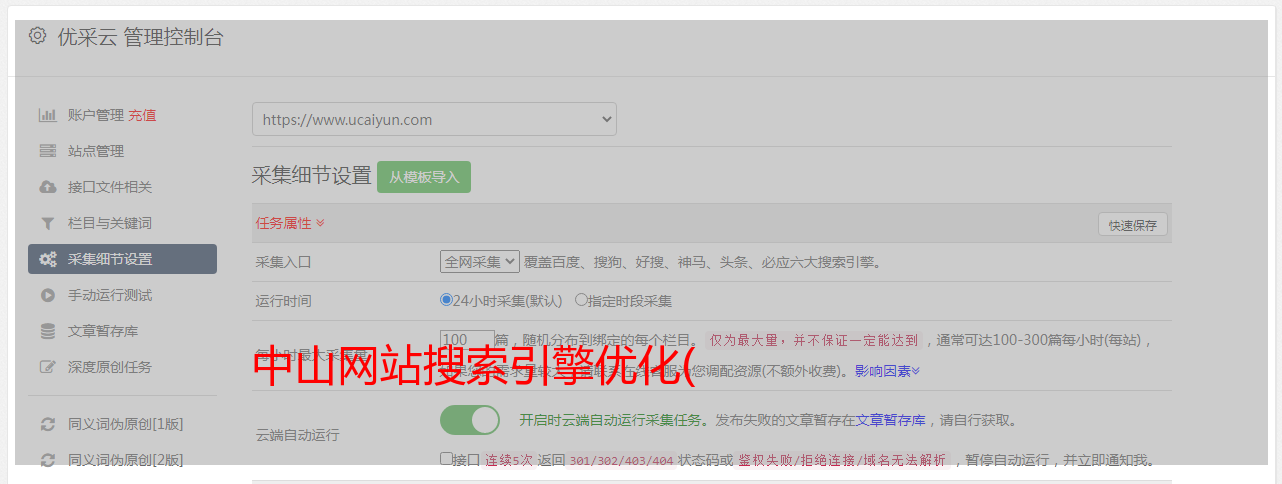1282x484 pixels.
Task: Open the site URL dropdown https://www.ucaiyun.com
Action: [x=434, y=119]
